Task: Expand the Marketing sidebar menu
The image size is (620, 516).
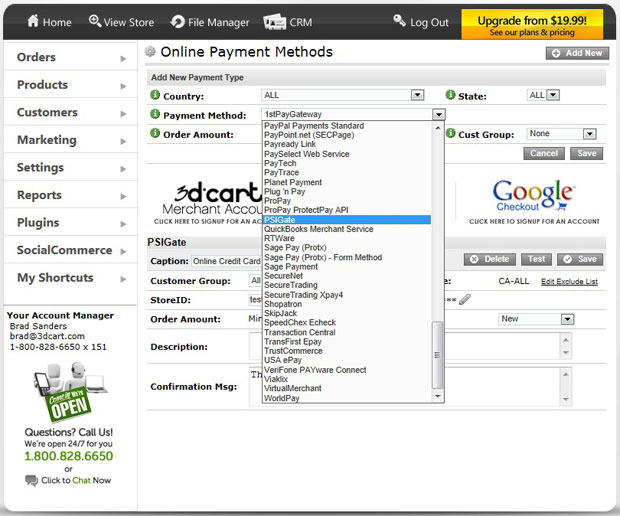Action: click(x=71, y=140)
